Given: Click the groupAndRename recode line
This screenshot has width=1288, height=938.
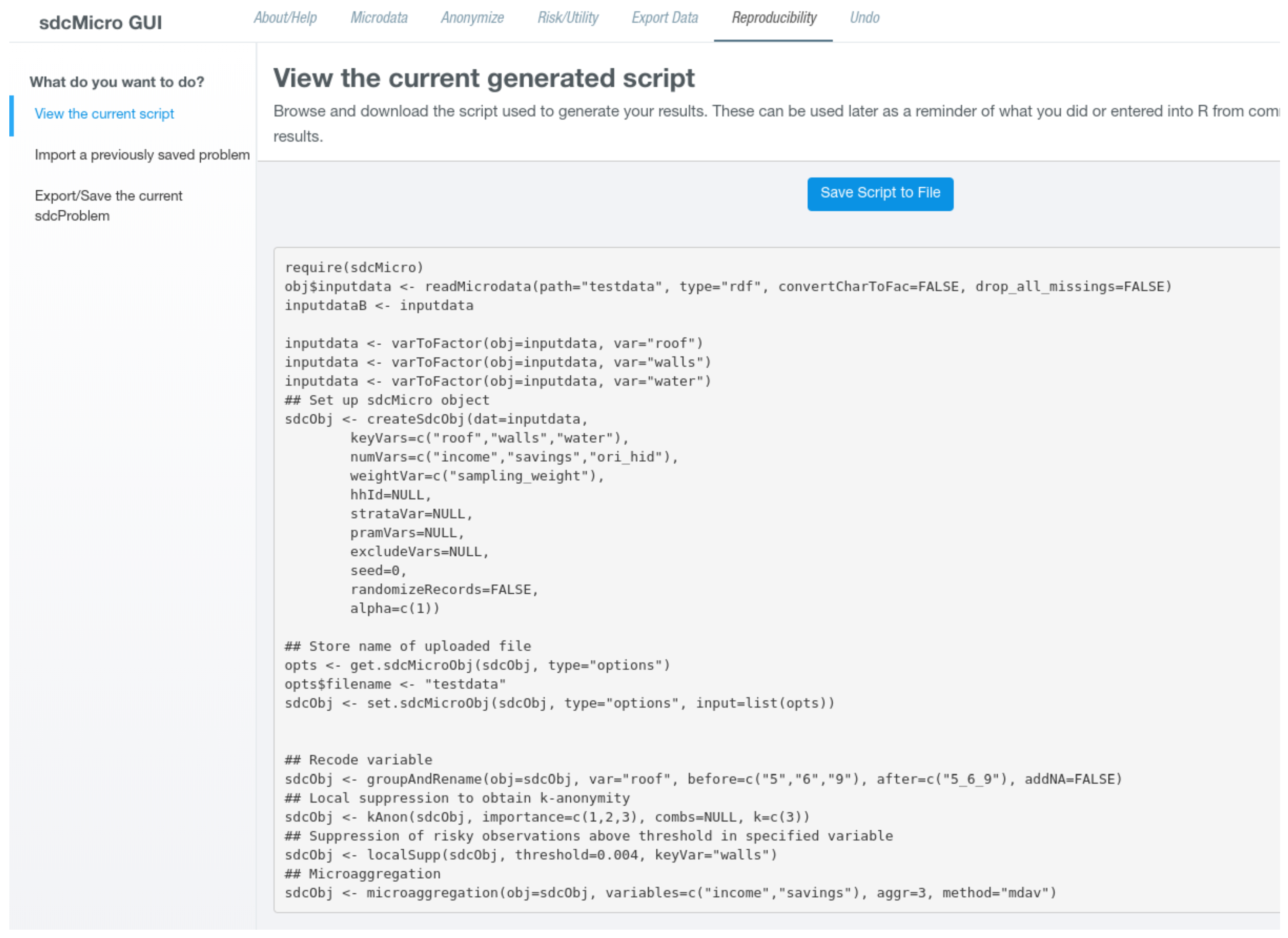Looking at the screenshot, I should click(x=703, y=779).
